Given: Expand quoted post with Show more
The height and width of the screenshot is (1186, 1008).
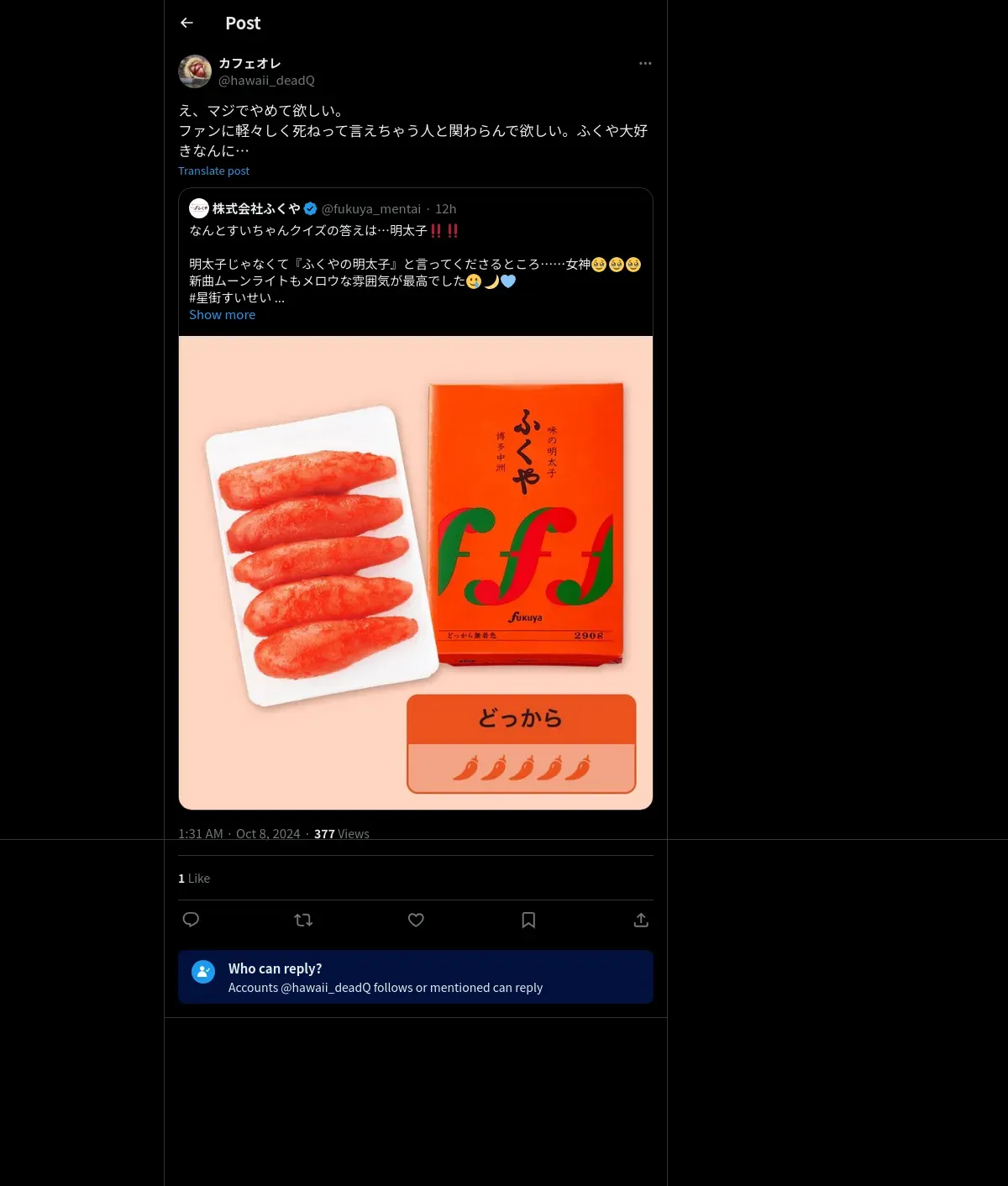Looking at the screenshot, I should 222,315.
